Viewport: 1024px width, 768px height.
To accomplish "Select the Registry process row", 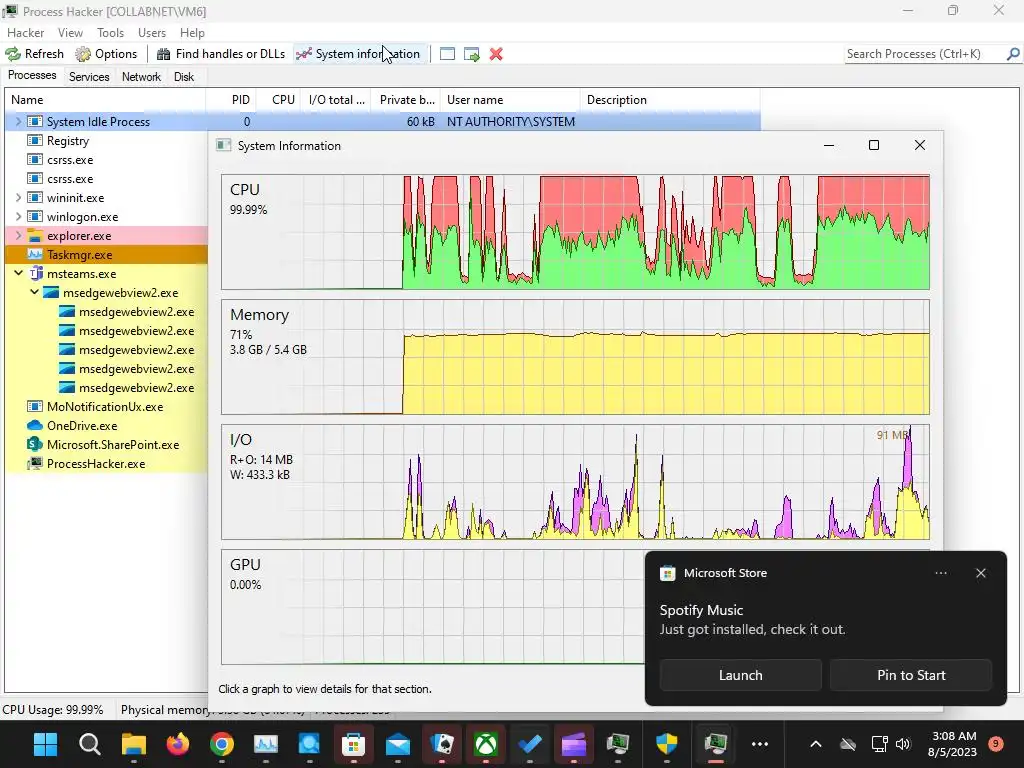I will click(106, 140).
